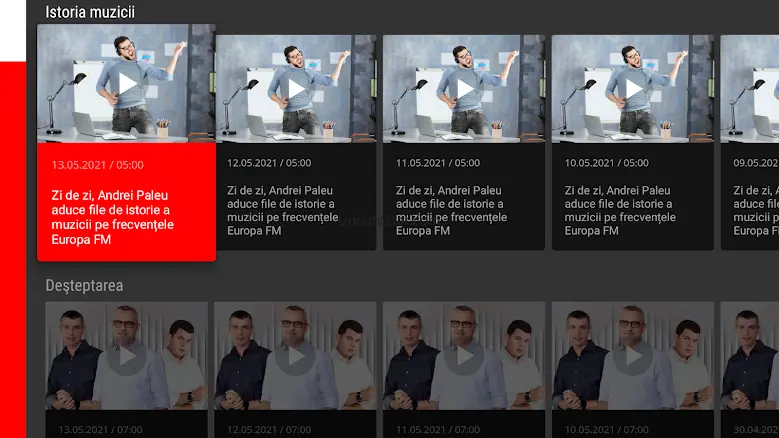Click the 13.05.2021 / 07:00 Deșteptarea date label
This screenshot has width=779, height=438.
100,430
